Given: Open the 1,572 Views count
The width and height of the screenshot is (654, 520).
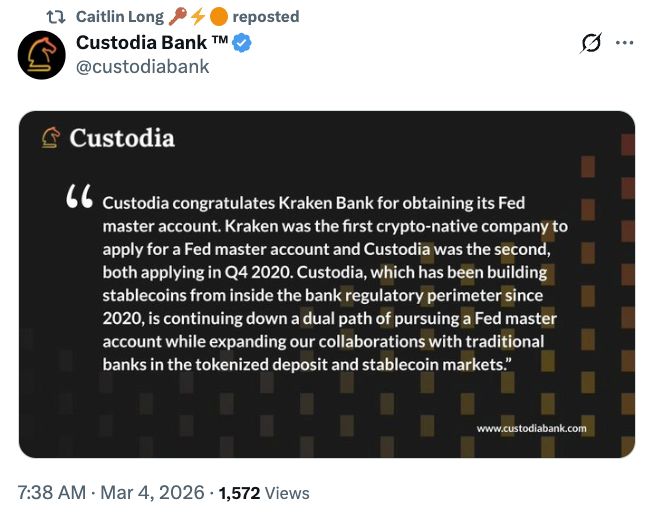Looking at the screenshot, I should click(x=263, y=493).
